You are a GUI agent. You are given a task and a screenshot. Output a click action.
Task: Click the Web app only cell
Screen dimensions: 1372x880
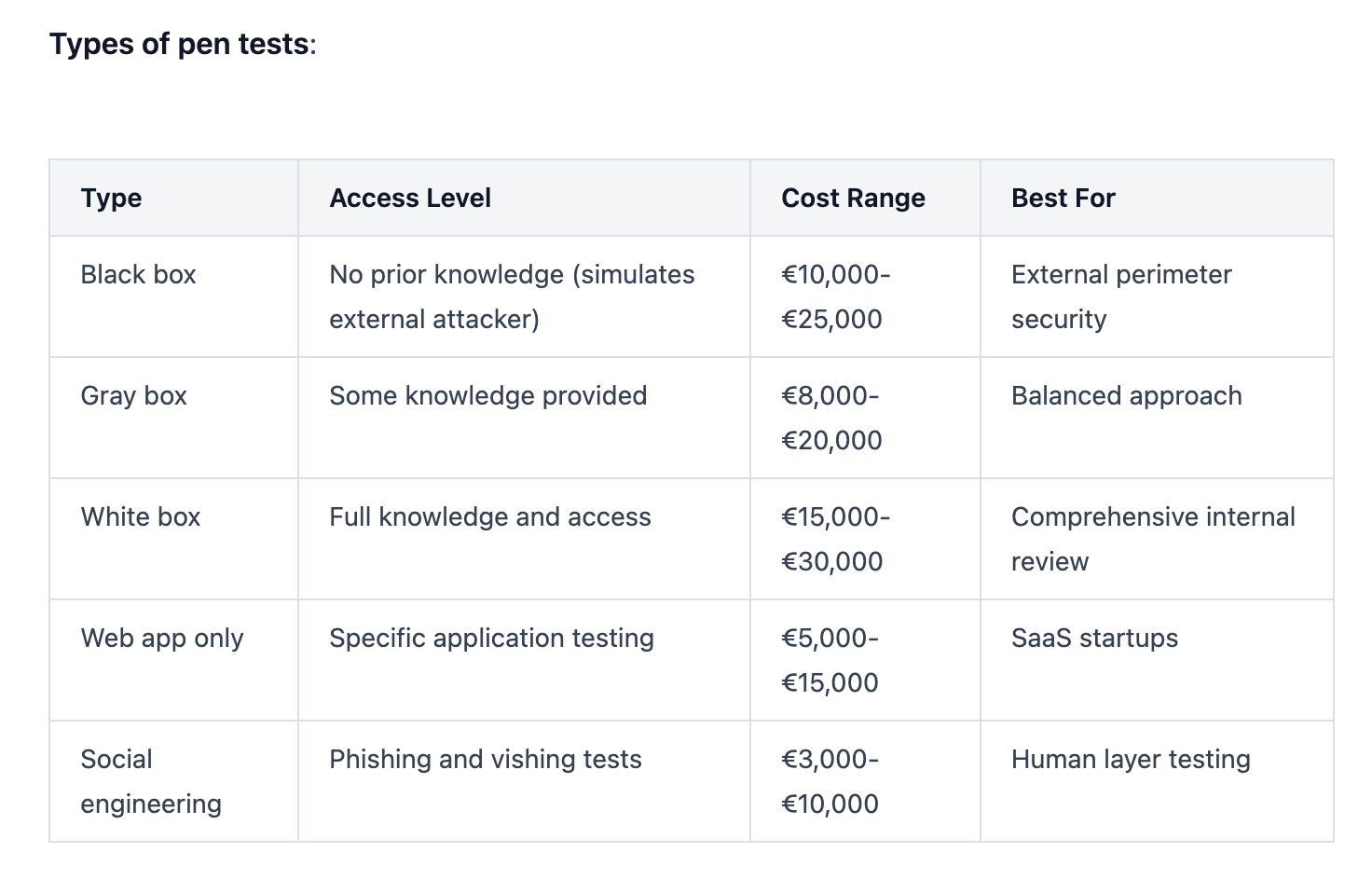pos(162,639)
